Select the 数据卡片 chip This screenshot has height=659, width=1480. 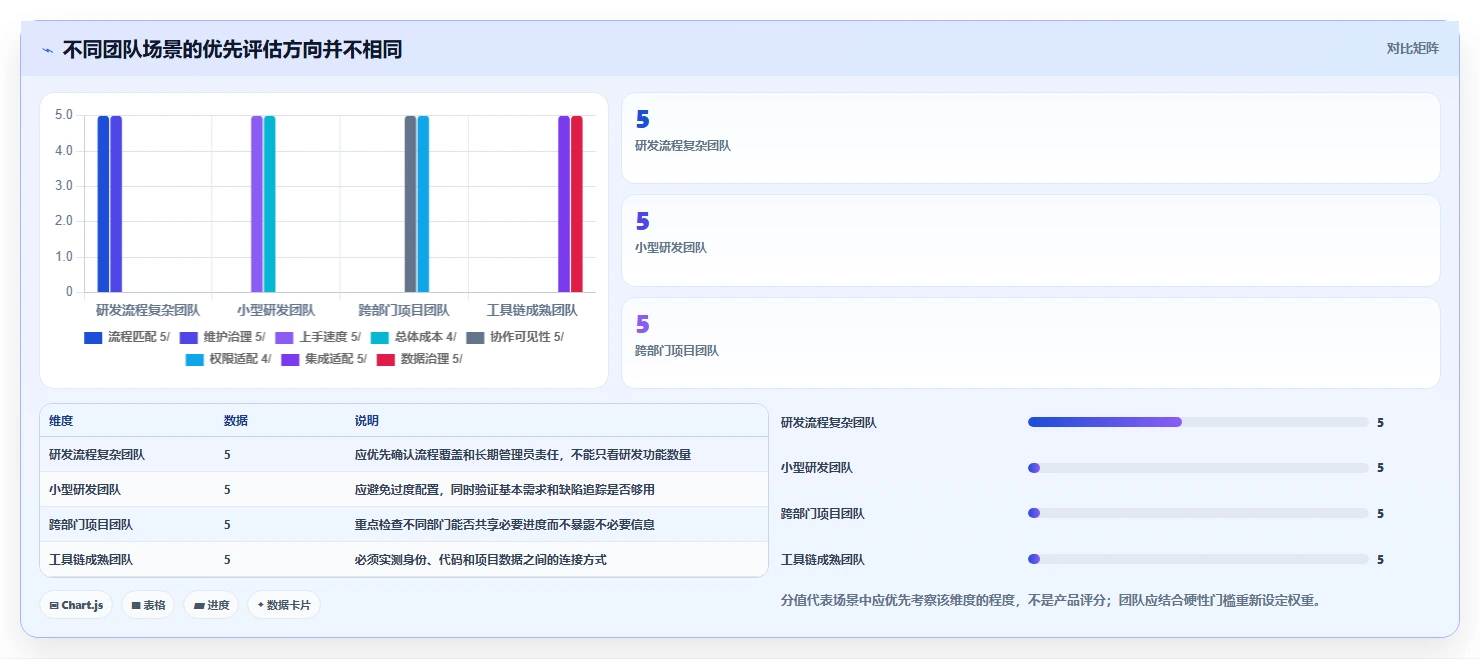(284, 605)
